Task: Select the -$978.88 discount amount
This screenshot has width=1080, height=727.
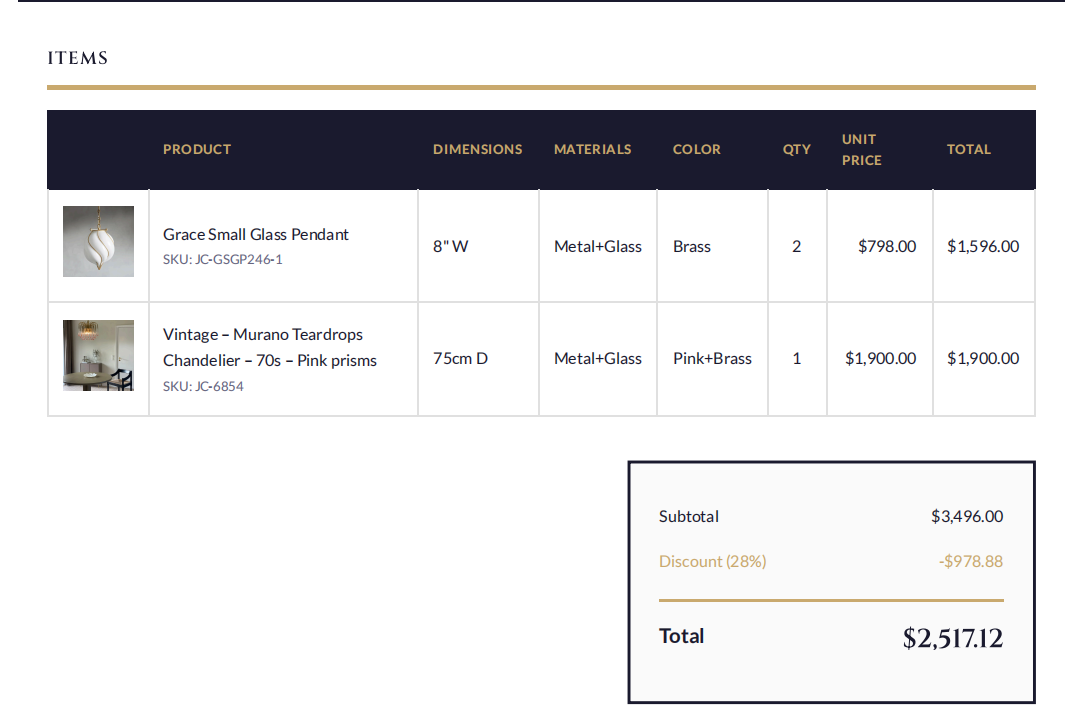Action: [970, 562]
